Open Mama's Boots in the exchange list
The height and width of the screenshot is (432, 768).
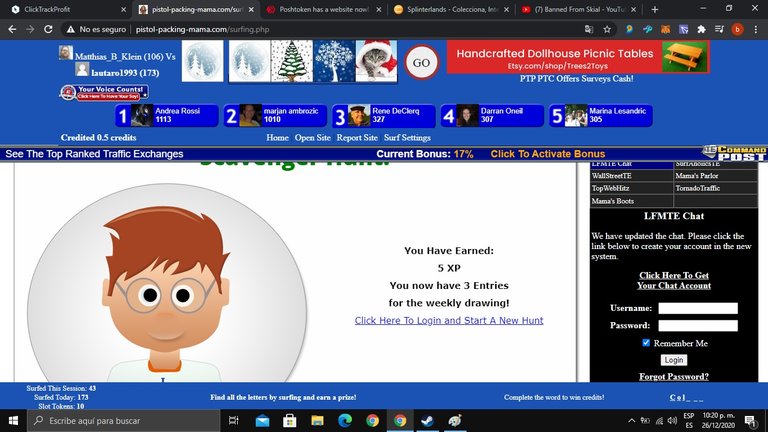click(612, 201)
